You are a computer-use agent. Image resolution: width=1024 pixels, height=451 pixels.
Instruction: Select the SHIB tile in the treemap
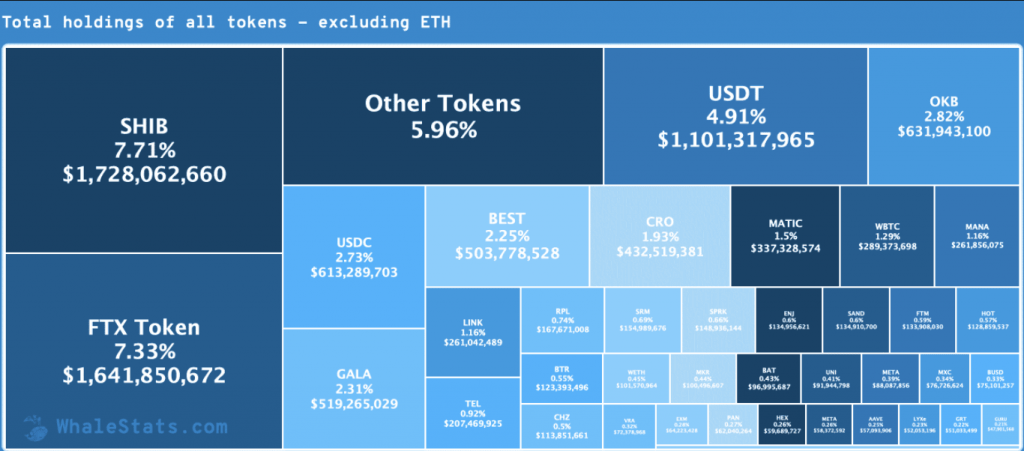pos(144,150)
